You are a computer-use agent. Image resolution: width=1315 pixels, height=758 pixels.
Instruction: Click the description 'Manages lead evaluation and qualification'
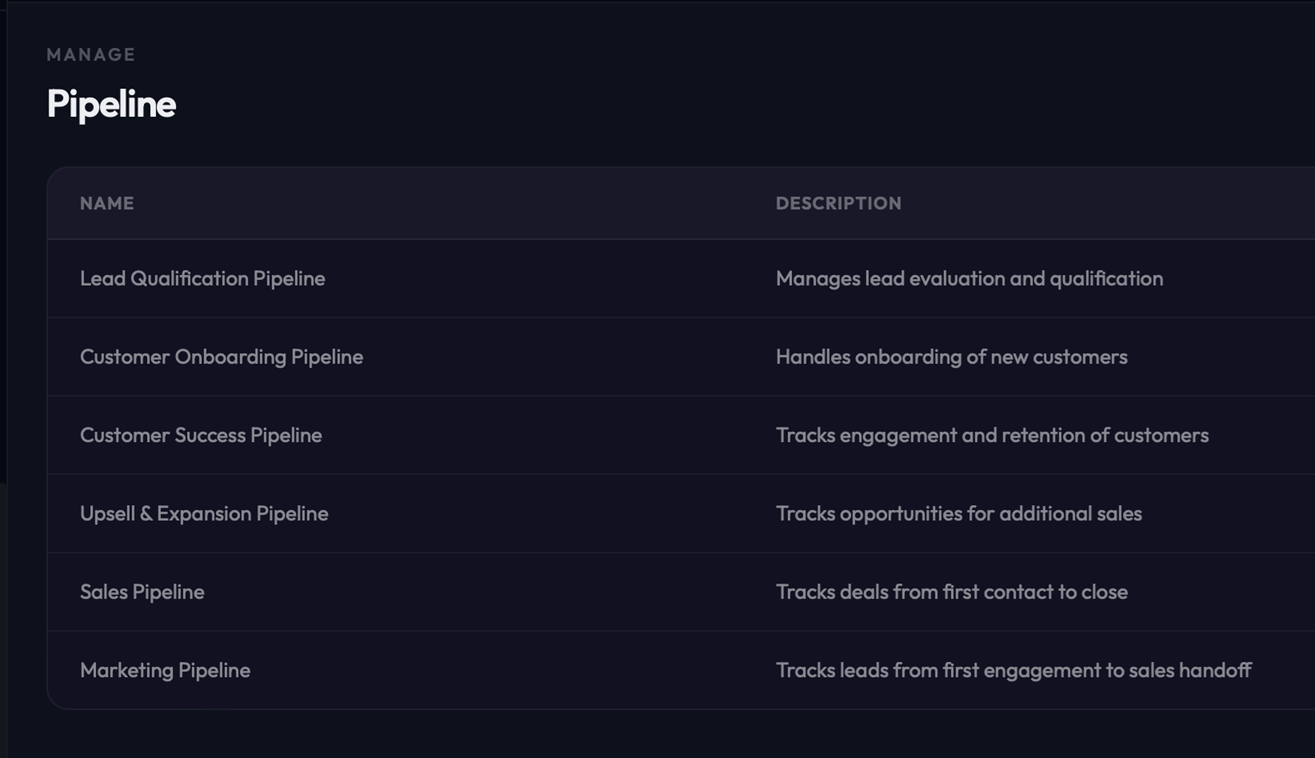[x=969, y=277]
